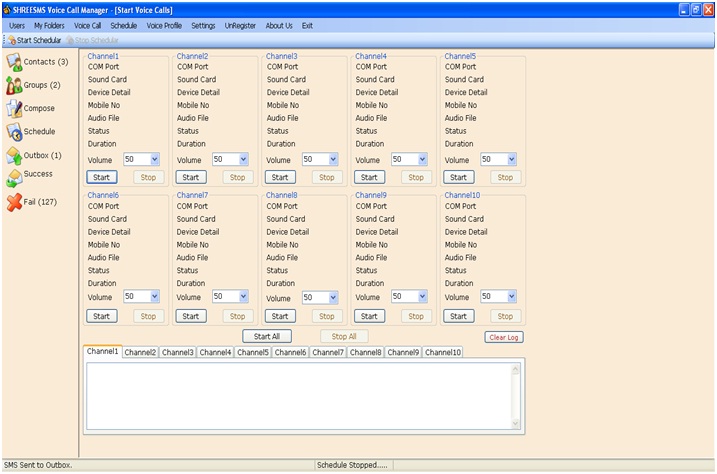Click Start button for Channel5
Image resolution: width=717 pixels, height=474 pixels.
point(458,177)
